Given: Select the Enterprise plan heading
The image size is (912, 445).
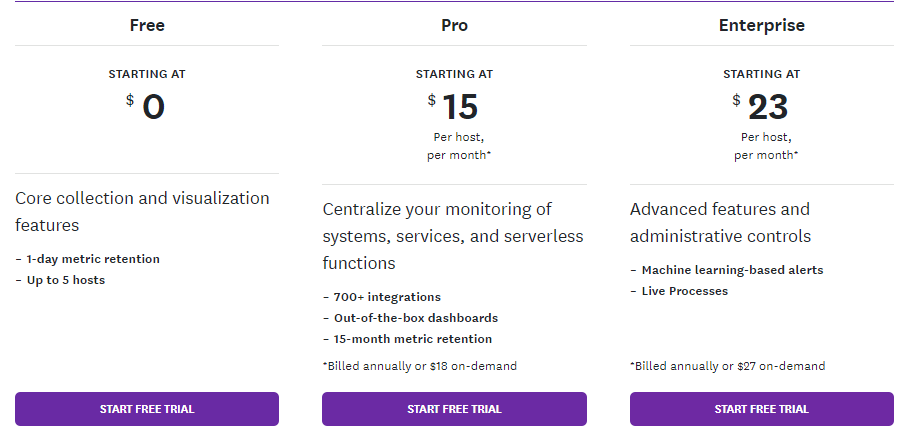Looking at the screenshot, I should pyautogui.click(x=761, y=25).
